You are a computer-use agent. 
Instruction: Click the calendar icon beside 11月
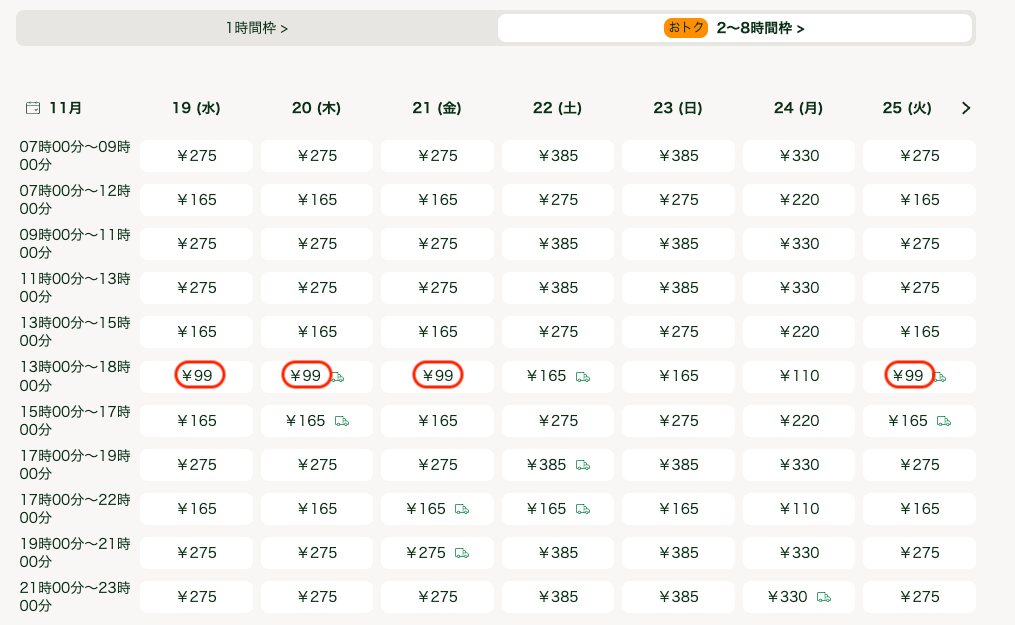[x=33, y=108]
